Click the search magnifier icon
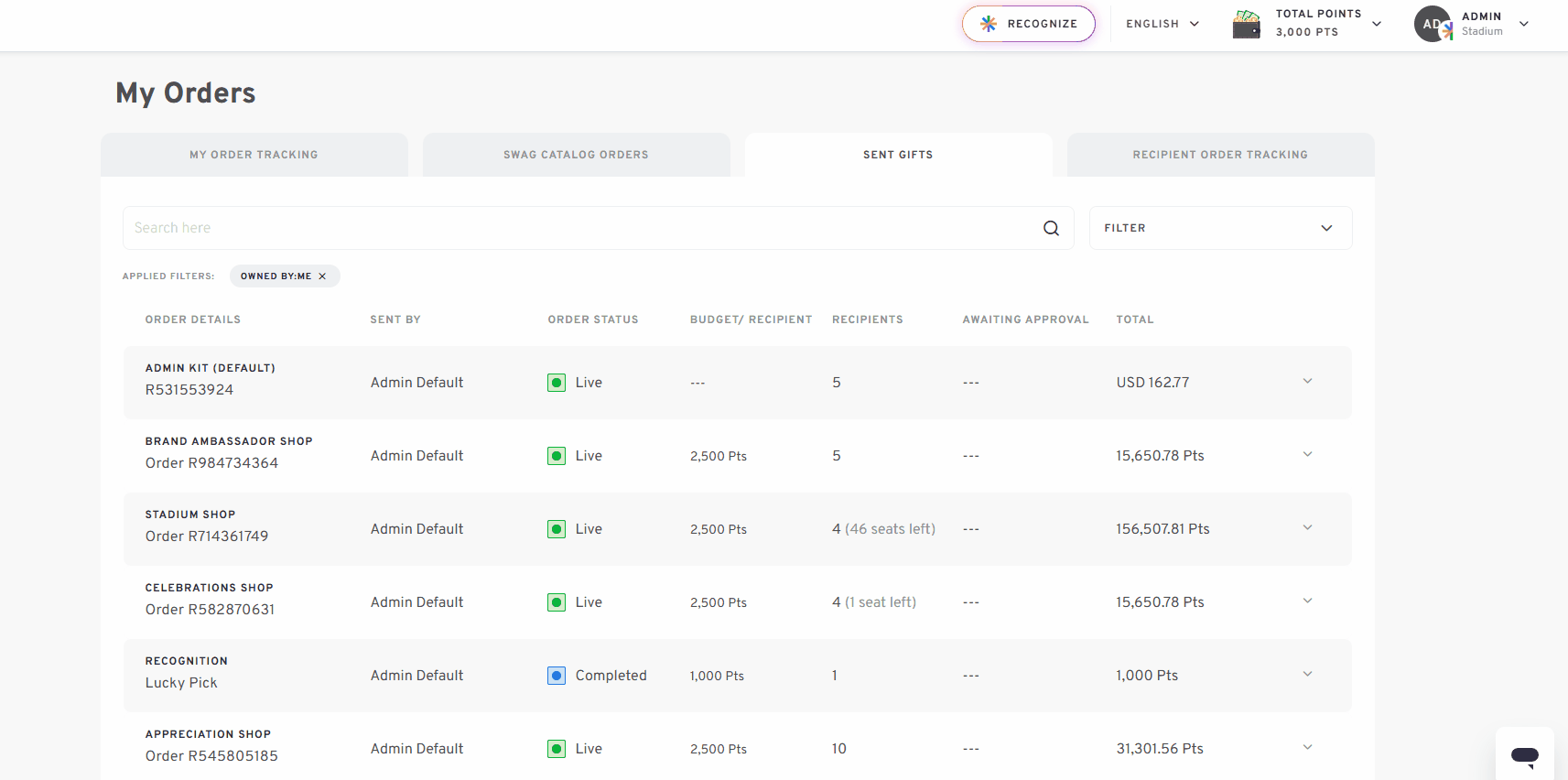Screen dimensions: 1568x780 point(1051,228)
